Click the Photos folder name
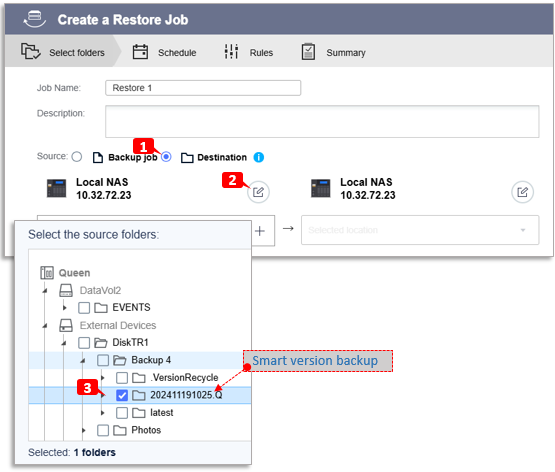The width and height of the screenshot is (555, 472). click(146, 430)
